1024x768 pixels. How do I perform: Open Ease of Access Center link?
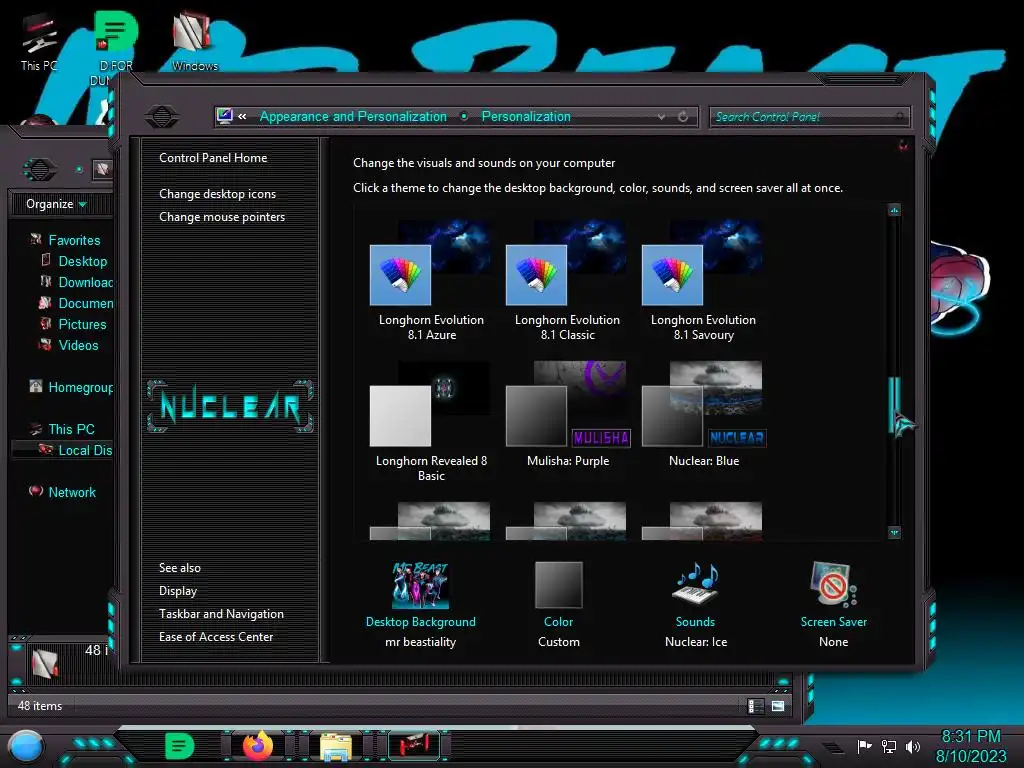coord(216,637)
